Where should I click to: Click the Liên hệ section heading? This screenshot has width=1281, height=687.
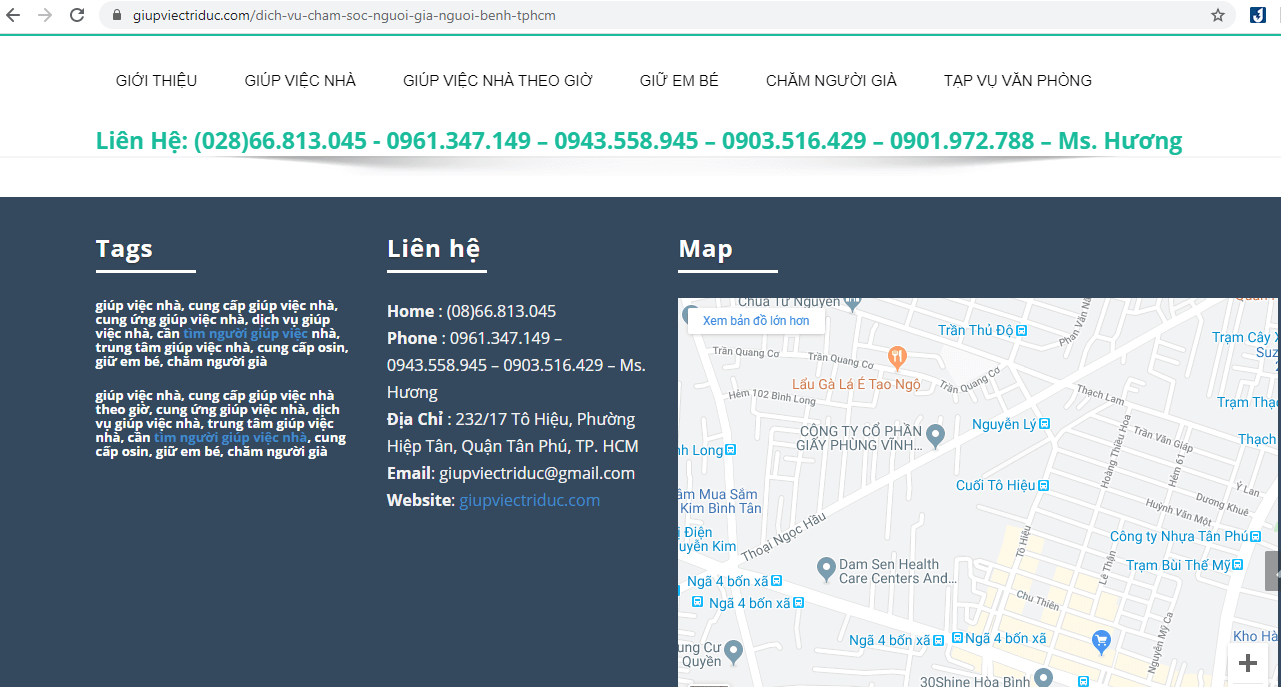pos(433,249)
